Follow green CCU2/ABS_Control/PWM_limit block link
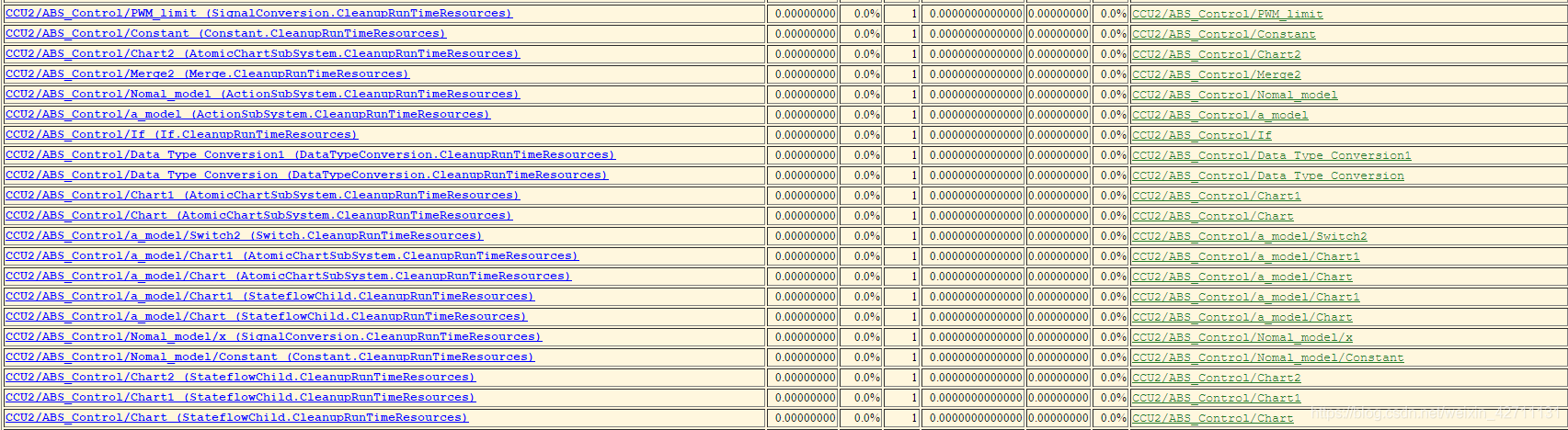Image resolution: width=1568 pixels, height=430 pixels. [1228, 15]
